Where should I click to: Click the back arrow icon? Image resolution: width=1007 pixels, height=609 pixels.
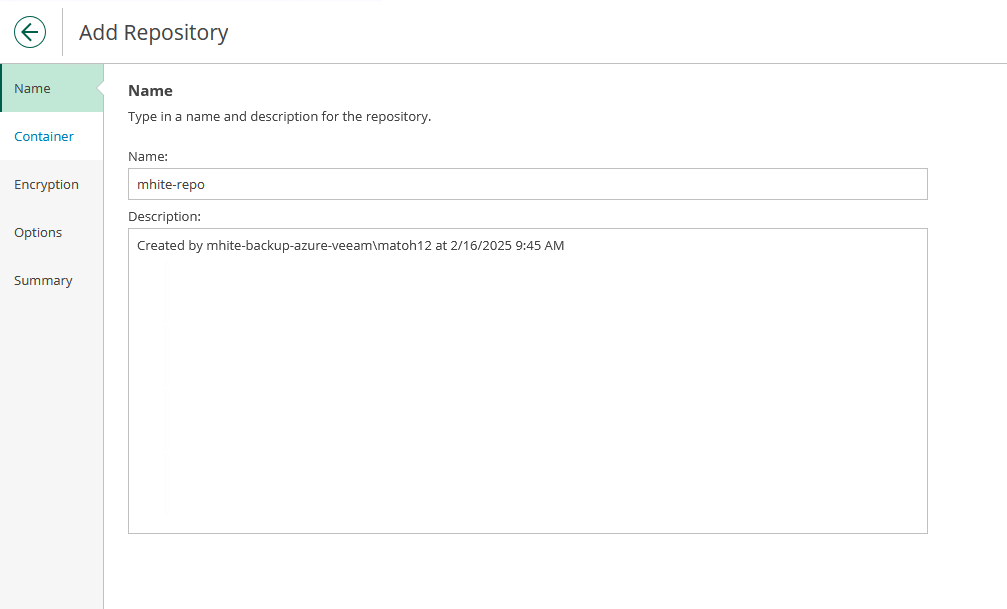coord(30,32)
